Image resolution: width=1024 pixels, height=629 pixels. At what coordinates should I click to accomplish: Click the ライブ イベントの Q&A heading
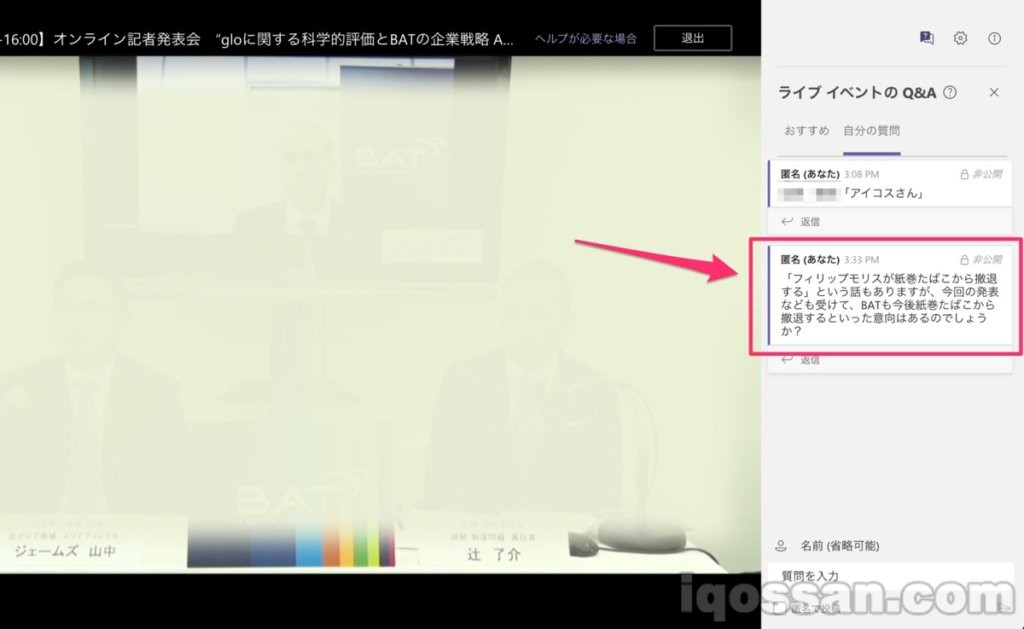point(857,93)
